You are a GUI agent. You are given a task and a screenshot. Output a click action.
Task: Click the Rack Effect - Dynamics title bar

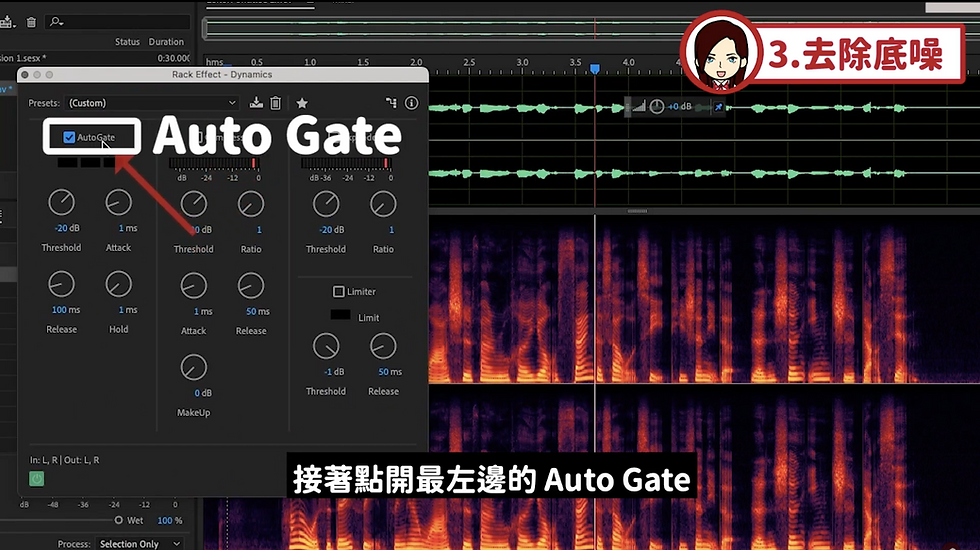coord(222,74)
